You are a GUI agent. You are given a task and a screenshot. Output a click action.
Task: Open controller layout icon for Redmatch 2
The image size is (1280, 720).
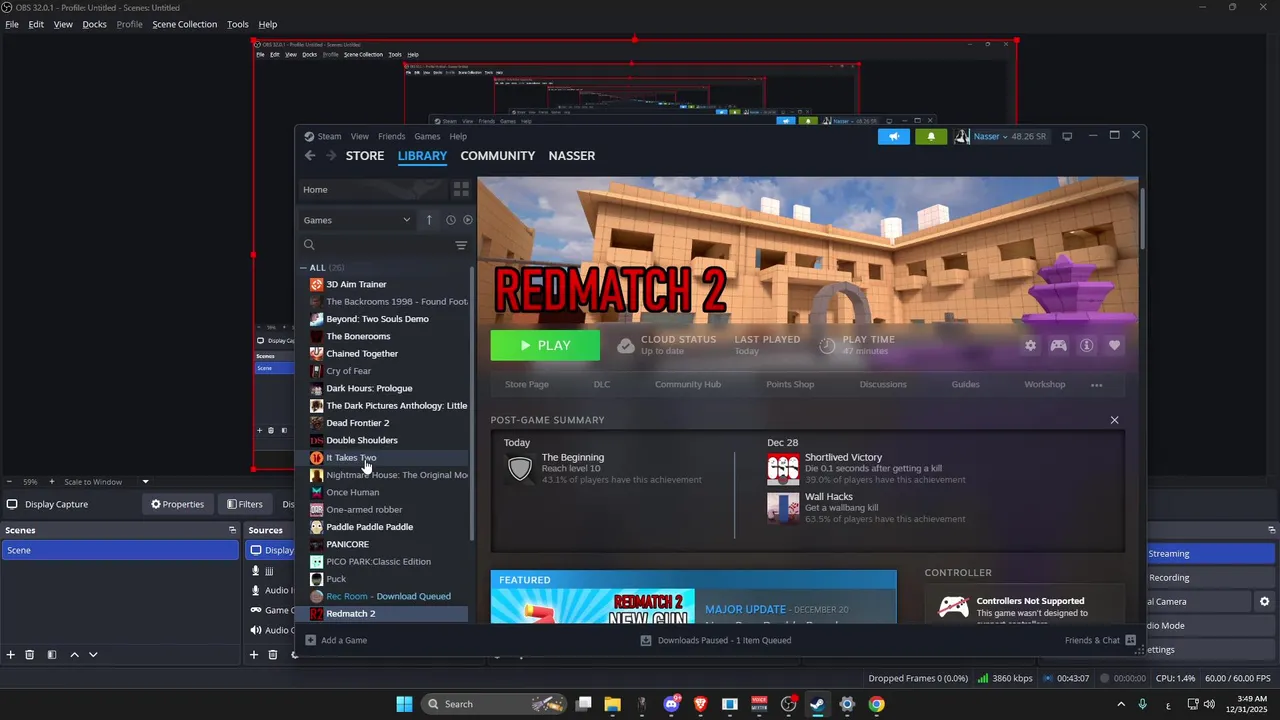tap(1058, 346)
